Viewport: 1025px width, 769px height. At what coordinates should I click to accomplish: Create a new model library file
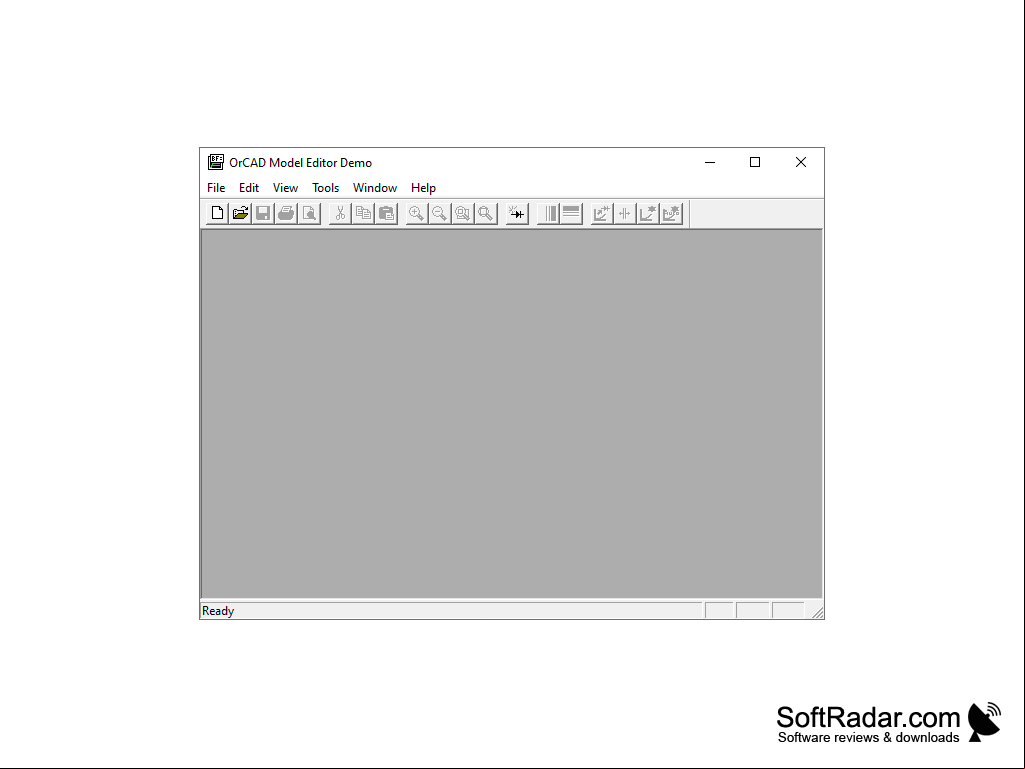click(x=217, y=213)
